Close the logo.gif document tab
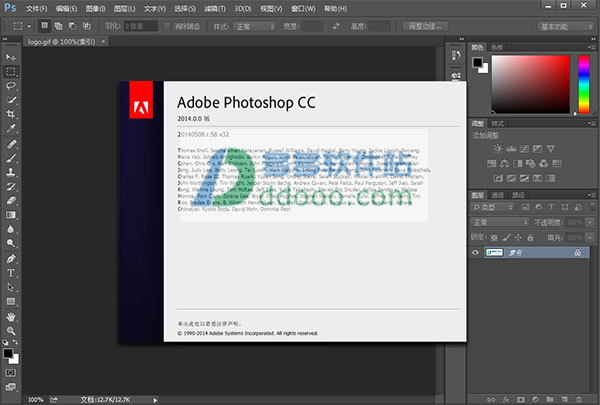Viewport: 600px width, 405px height. pos(103,41)
